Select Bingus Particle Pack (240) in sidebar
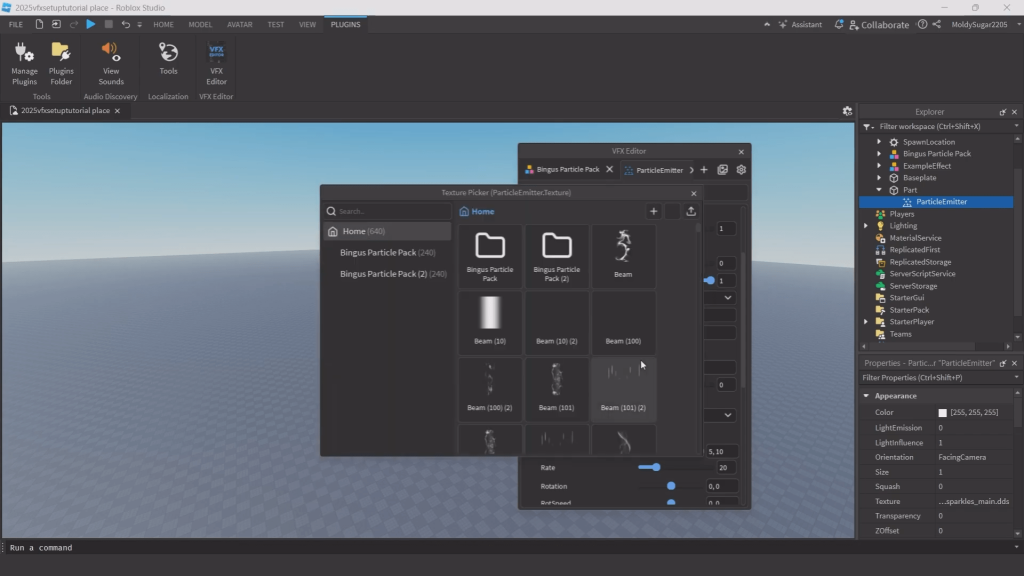Image resolution: width=1024 pixels, height=576 pixels. pyautogui.click(x=388, y=252)
